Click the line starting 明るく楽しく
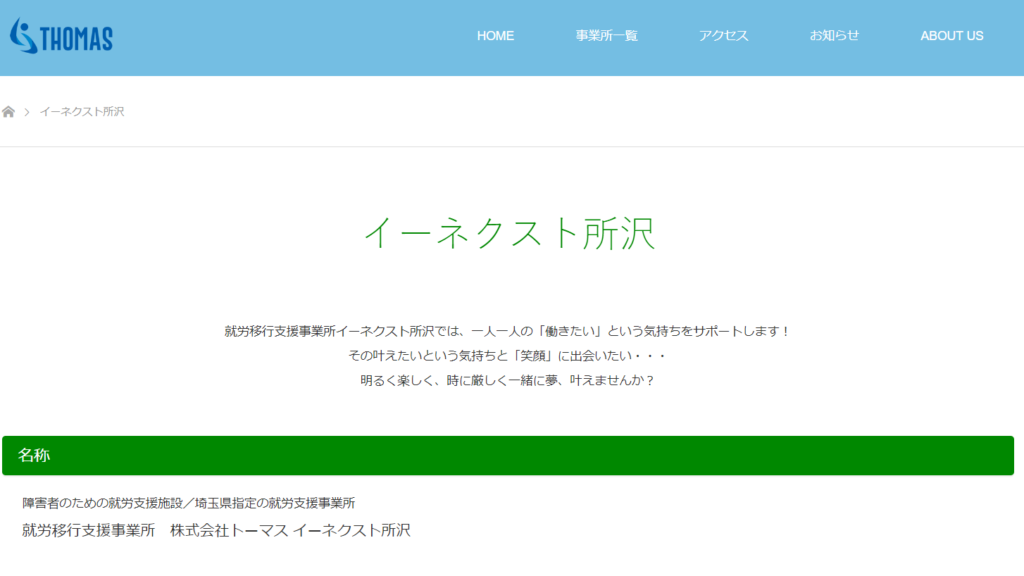This screenshot has height=576, width=1024. pos(508,380)
